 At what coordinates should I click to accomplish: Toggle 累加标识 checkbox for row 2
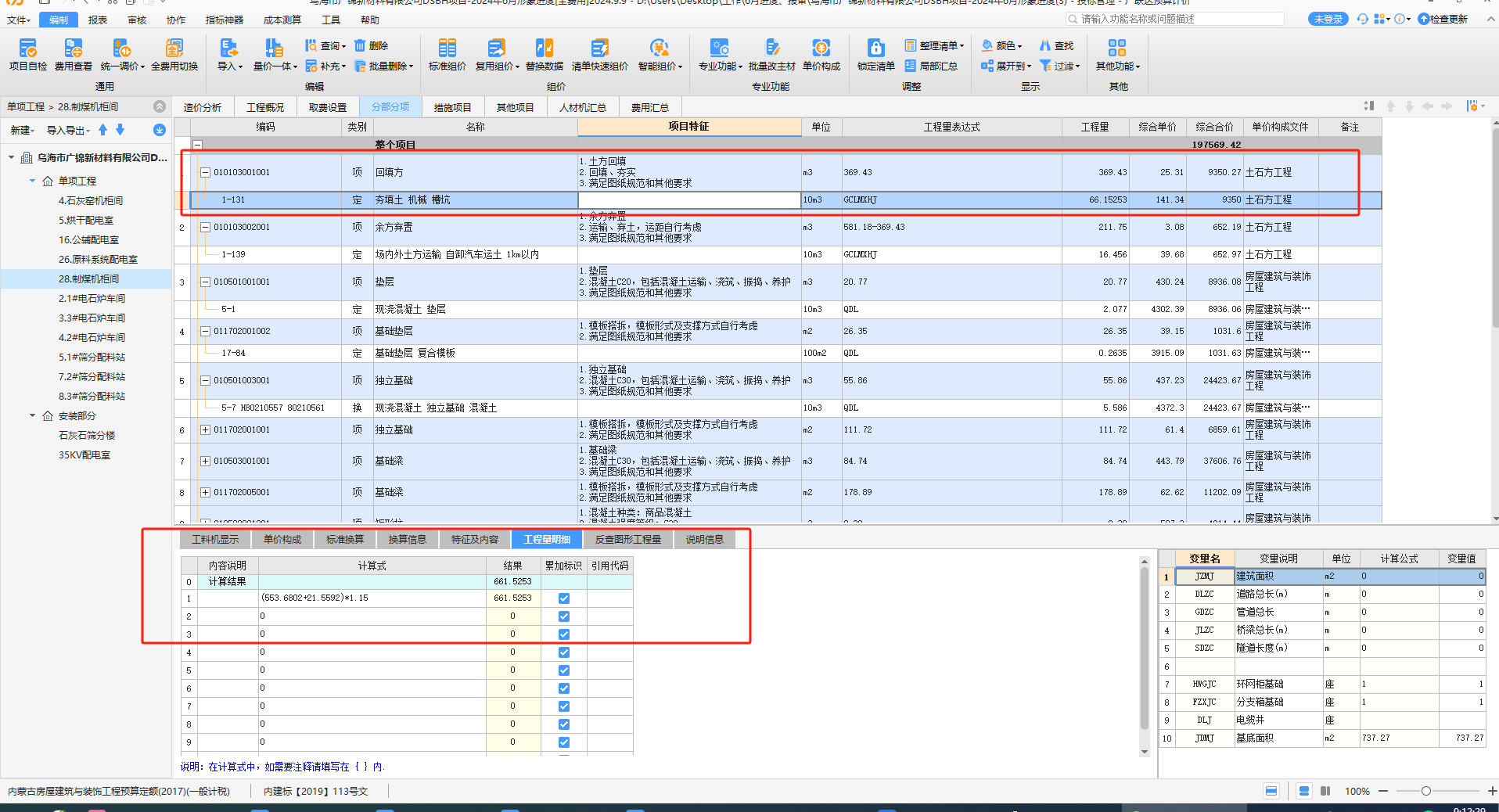point(563,616)
